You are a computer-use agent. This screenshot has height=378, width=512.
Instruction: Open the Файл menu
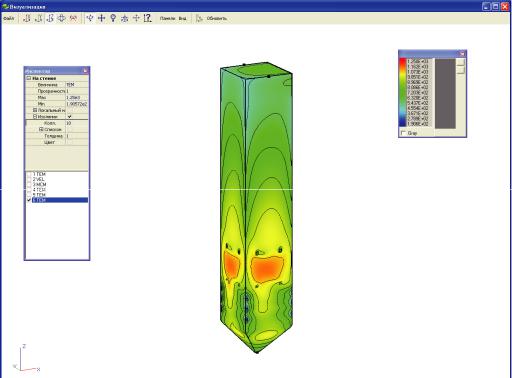(8, 18)
